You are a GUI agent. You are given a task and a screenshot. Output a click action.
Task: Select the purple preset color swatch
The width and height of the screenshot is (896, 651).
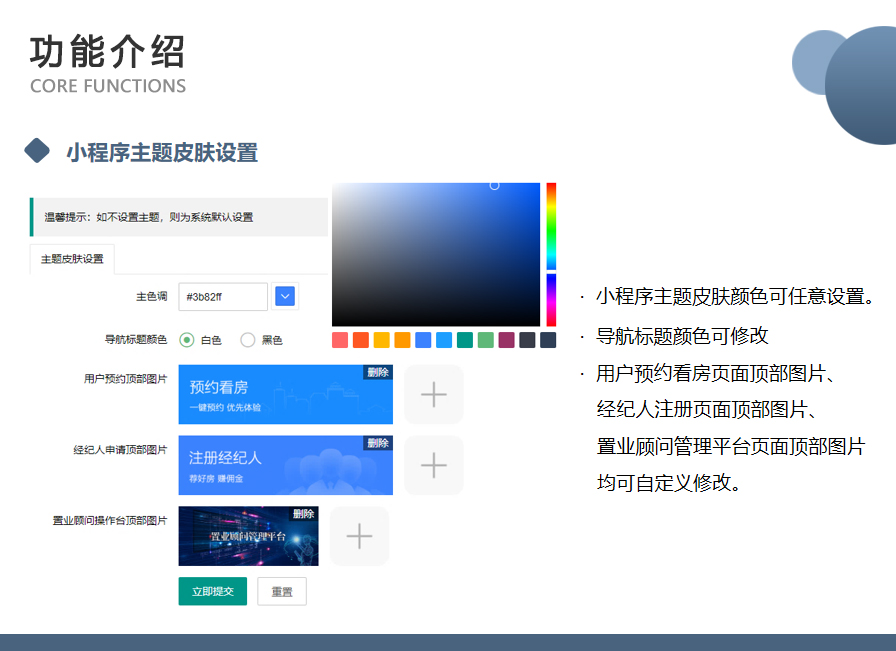pyautogui.click(x=506, y=340)
